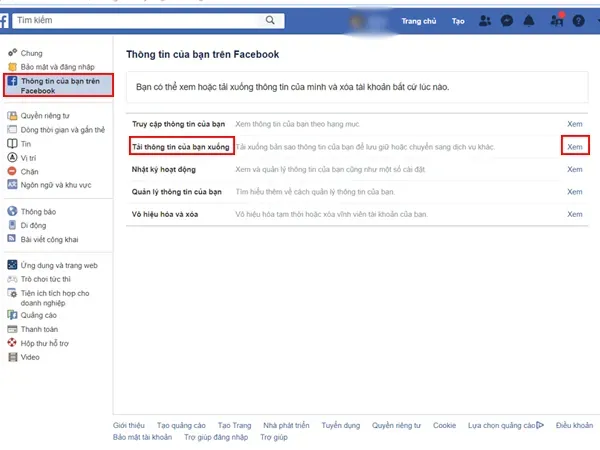This screenshot has height=450, width=600.
Task: Click the friend-suggestions icon with red badge
Action: 557,20
